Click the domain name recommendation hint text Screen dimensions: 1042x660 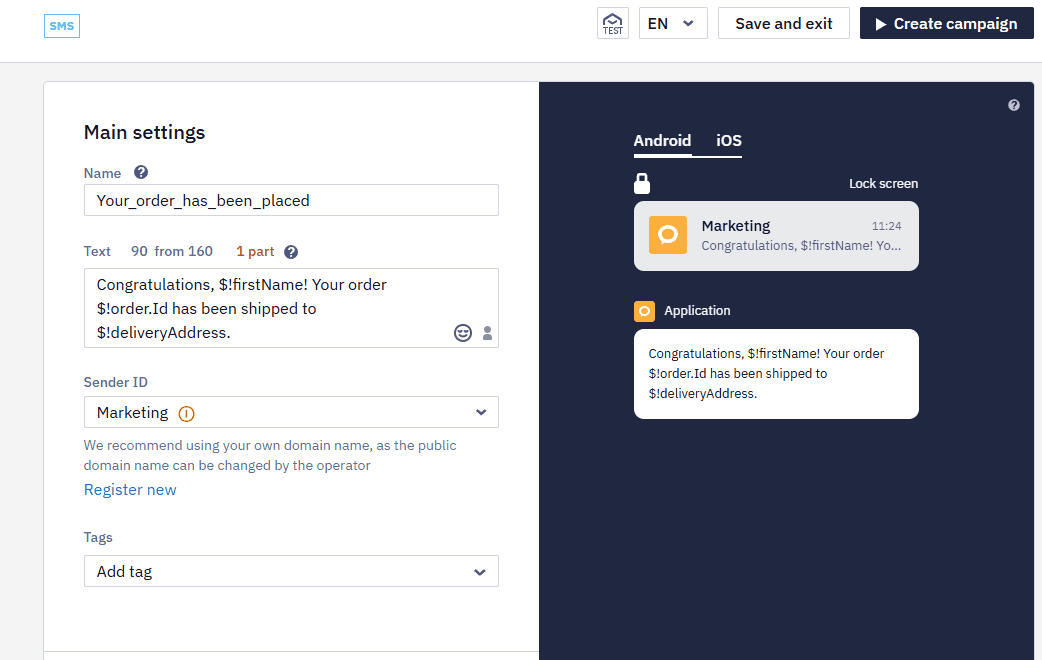tap(270, 455)
